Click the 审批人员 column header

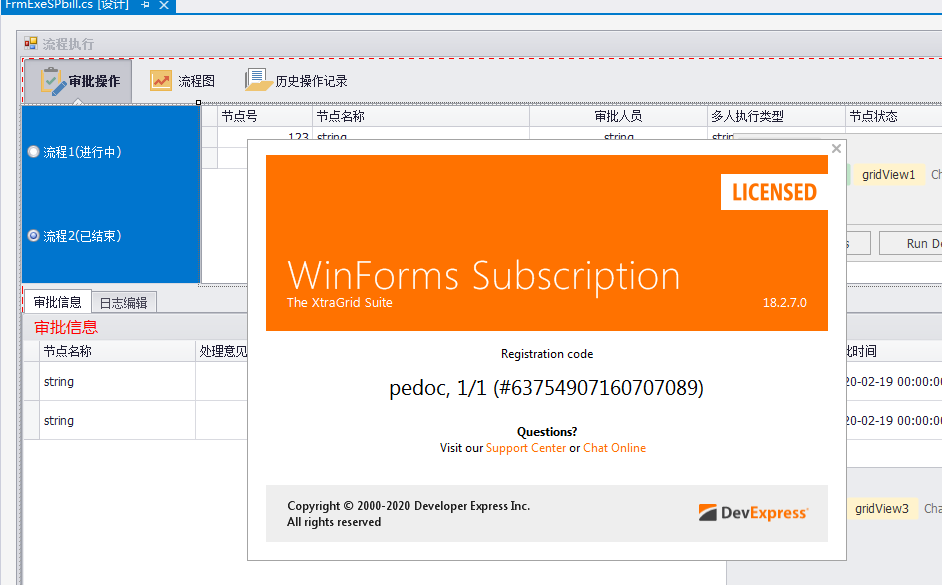[618, 116]
